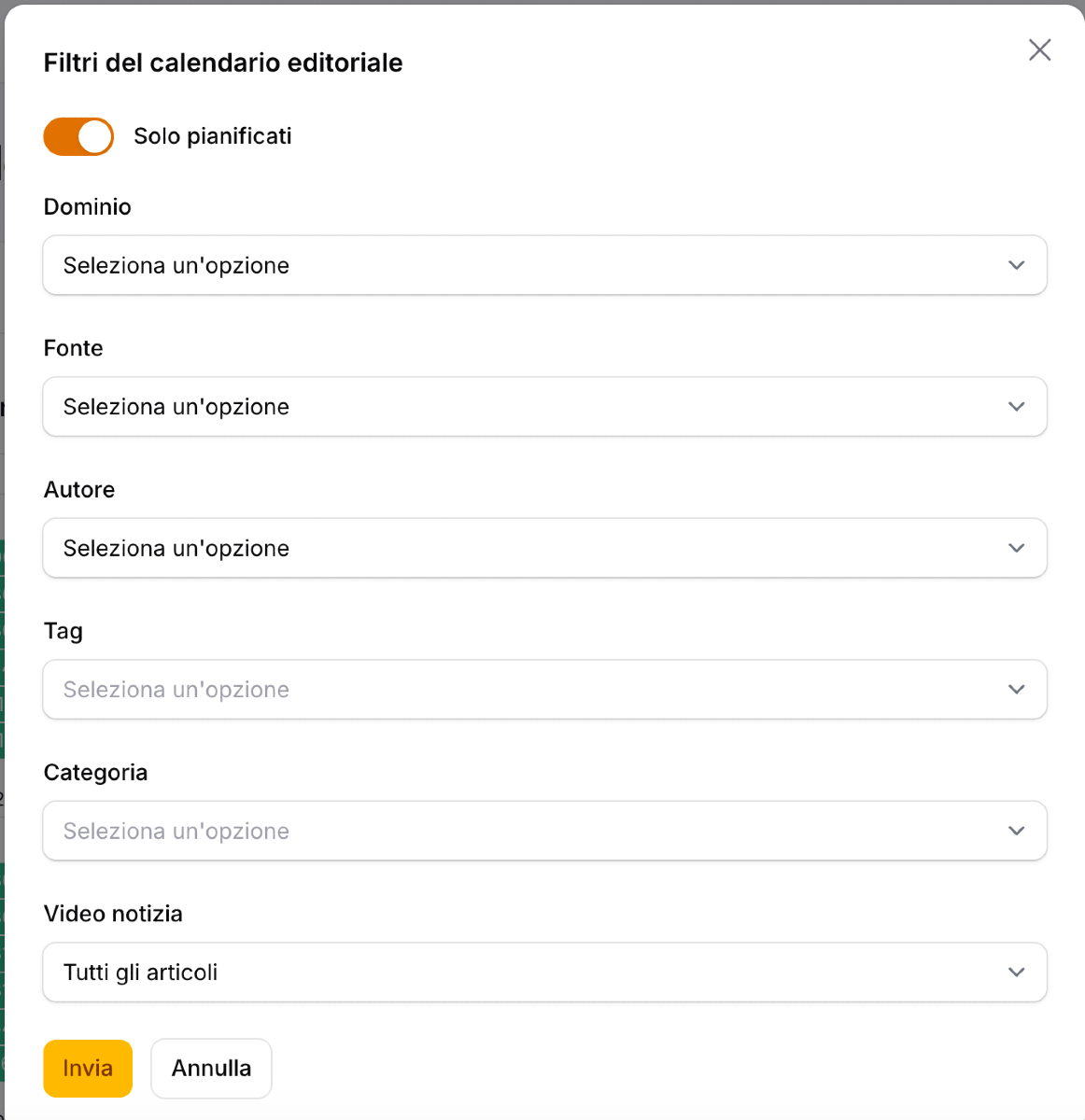Open the Dominio dropdown chevron
This screenshot has width=1085, height=1120.
point(1016,265)
